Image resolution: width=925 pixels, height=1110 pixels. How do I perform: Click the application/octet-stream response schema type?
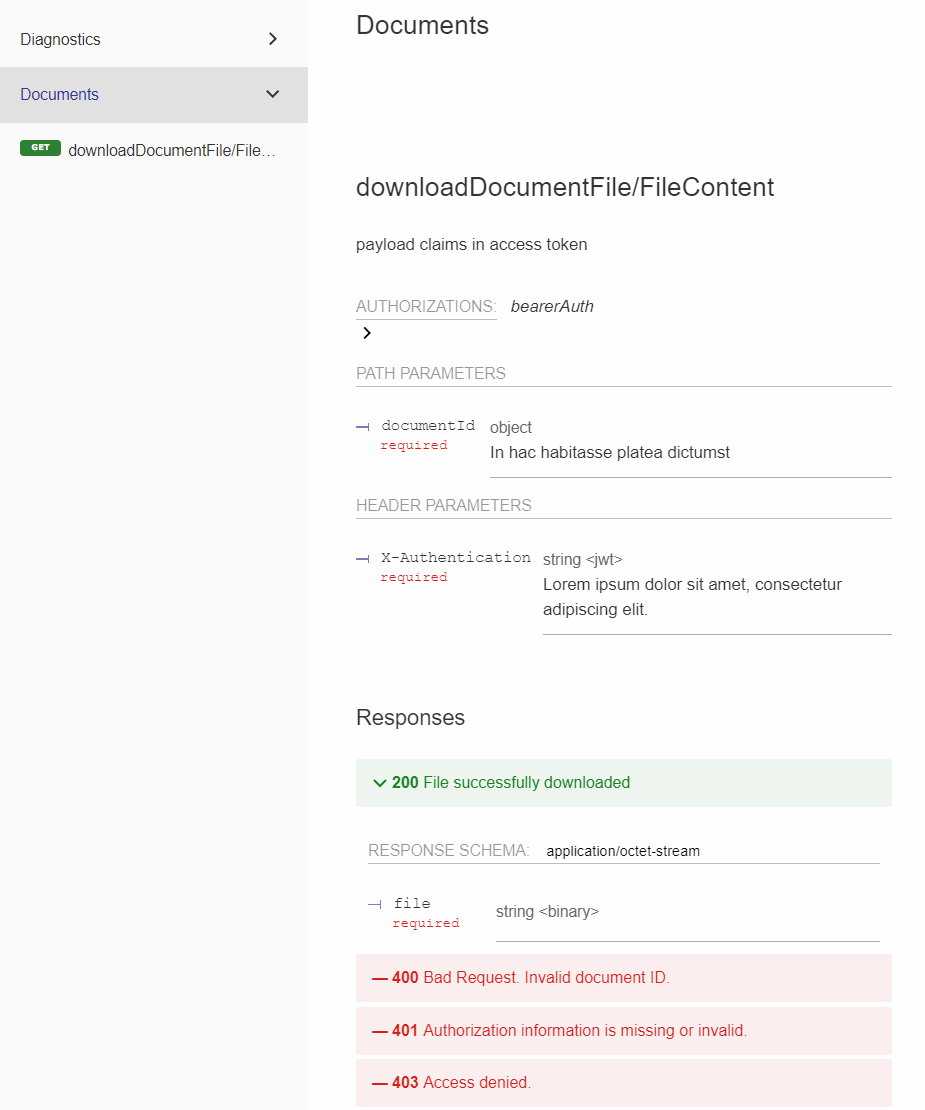623,851
